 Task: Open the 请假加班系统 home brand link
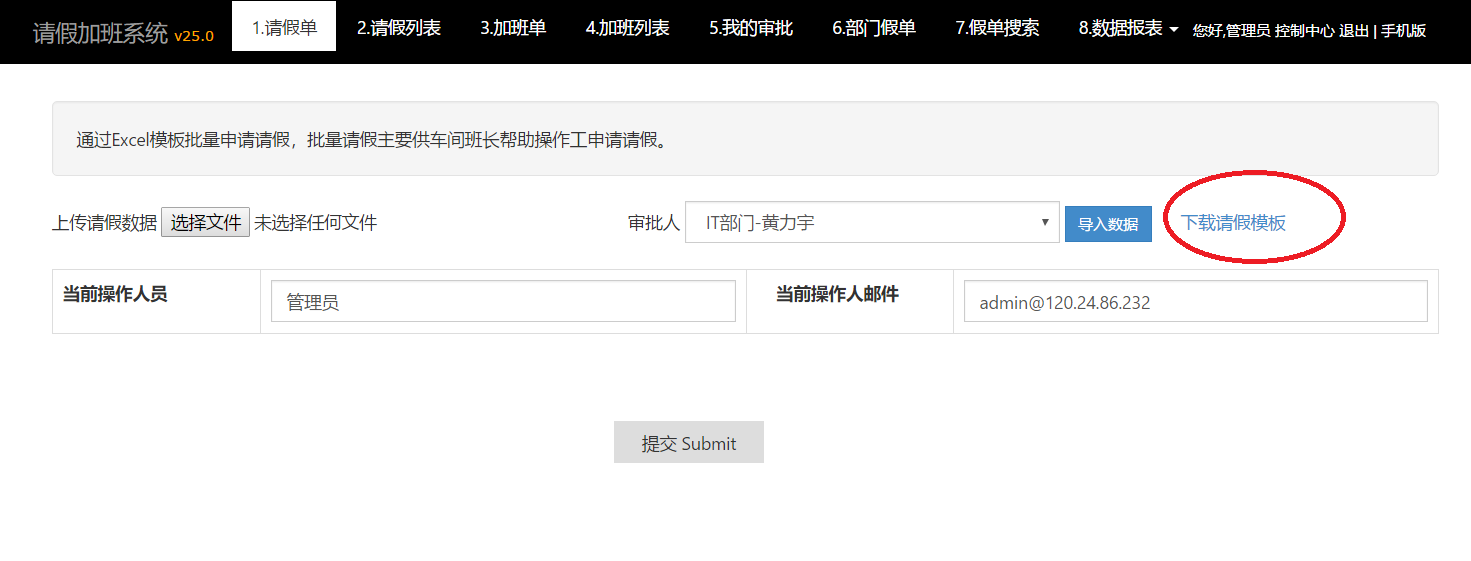click(x=101, y=32)
